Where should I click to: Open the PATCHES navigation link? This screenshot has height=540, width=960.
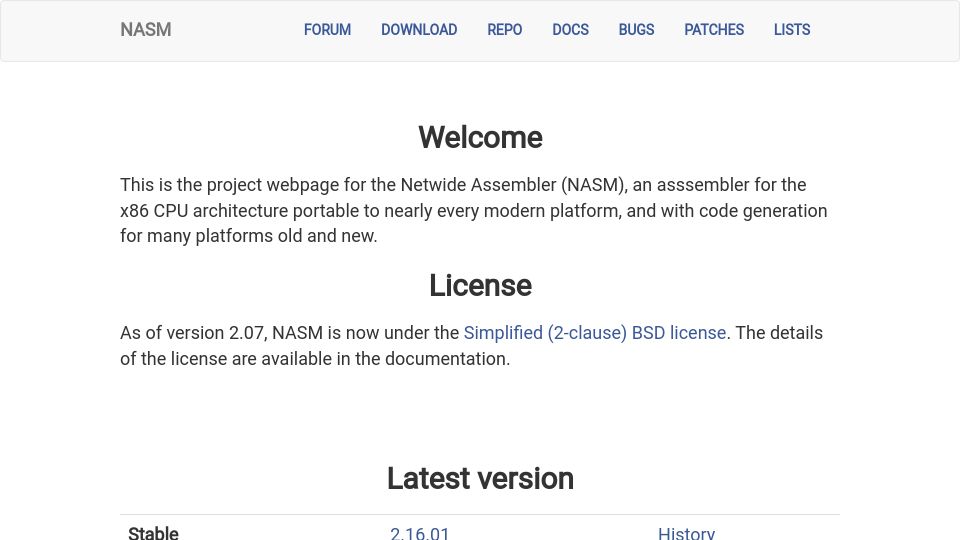click(714, 29)
